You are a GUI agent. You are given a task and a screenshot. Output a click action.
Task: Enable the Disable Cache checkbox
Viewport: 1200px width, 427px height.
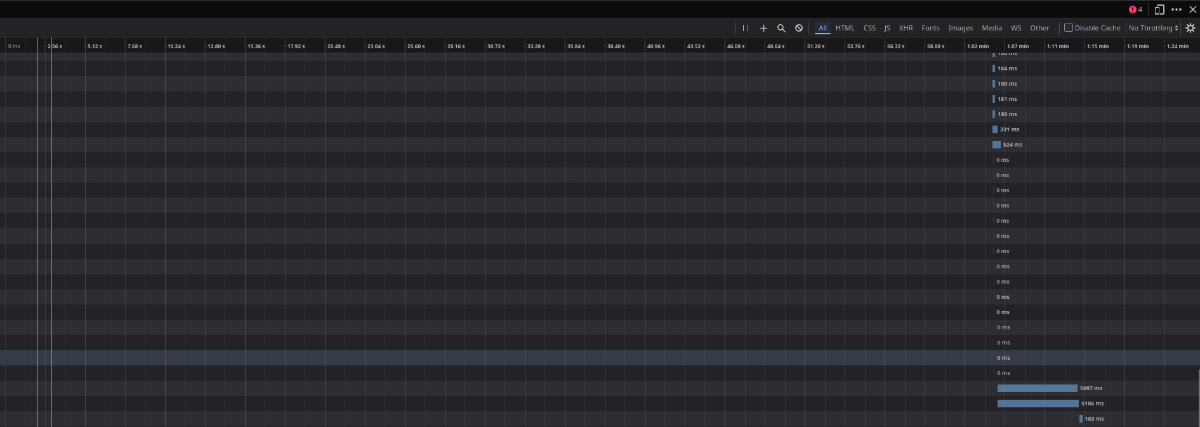1069,28
